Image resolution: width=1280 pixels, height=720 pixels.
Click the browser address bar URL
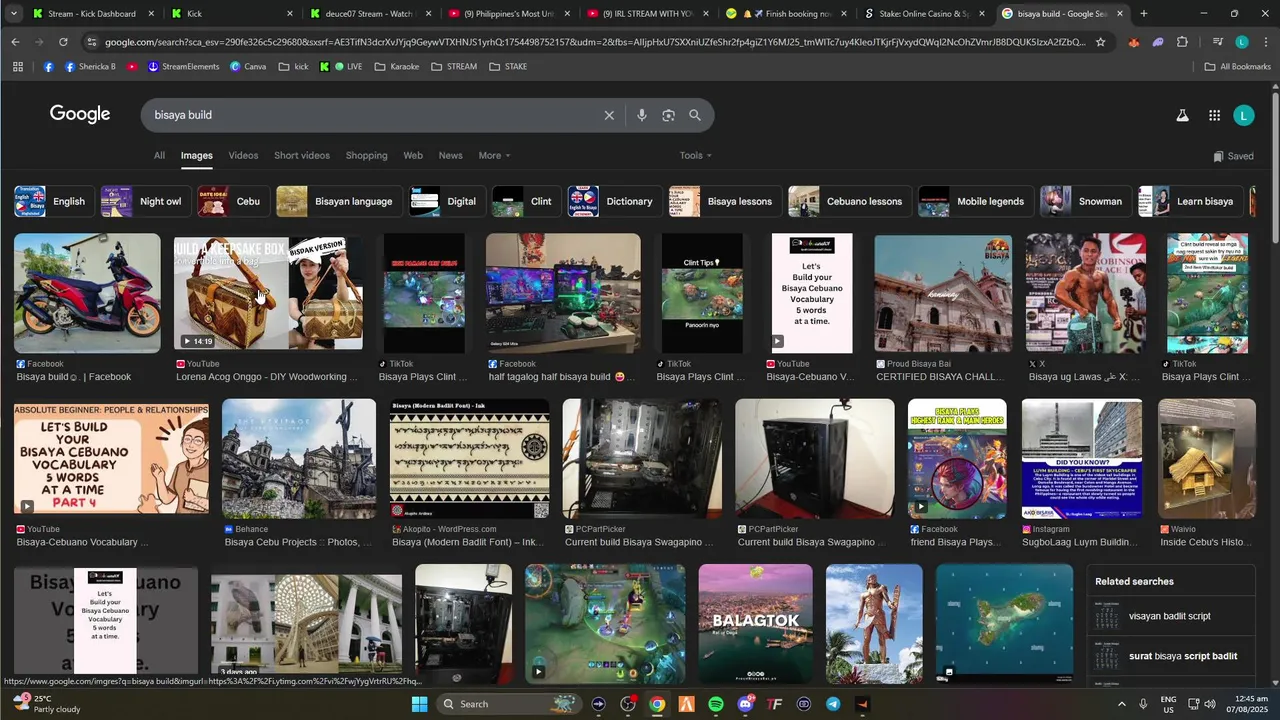(x=594, y=42)
